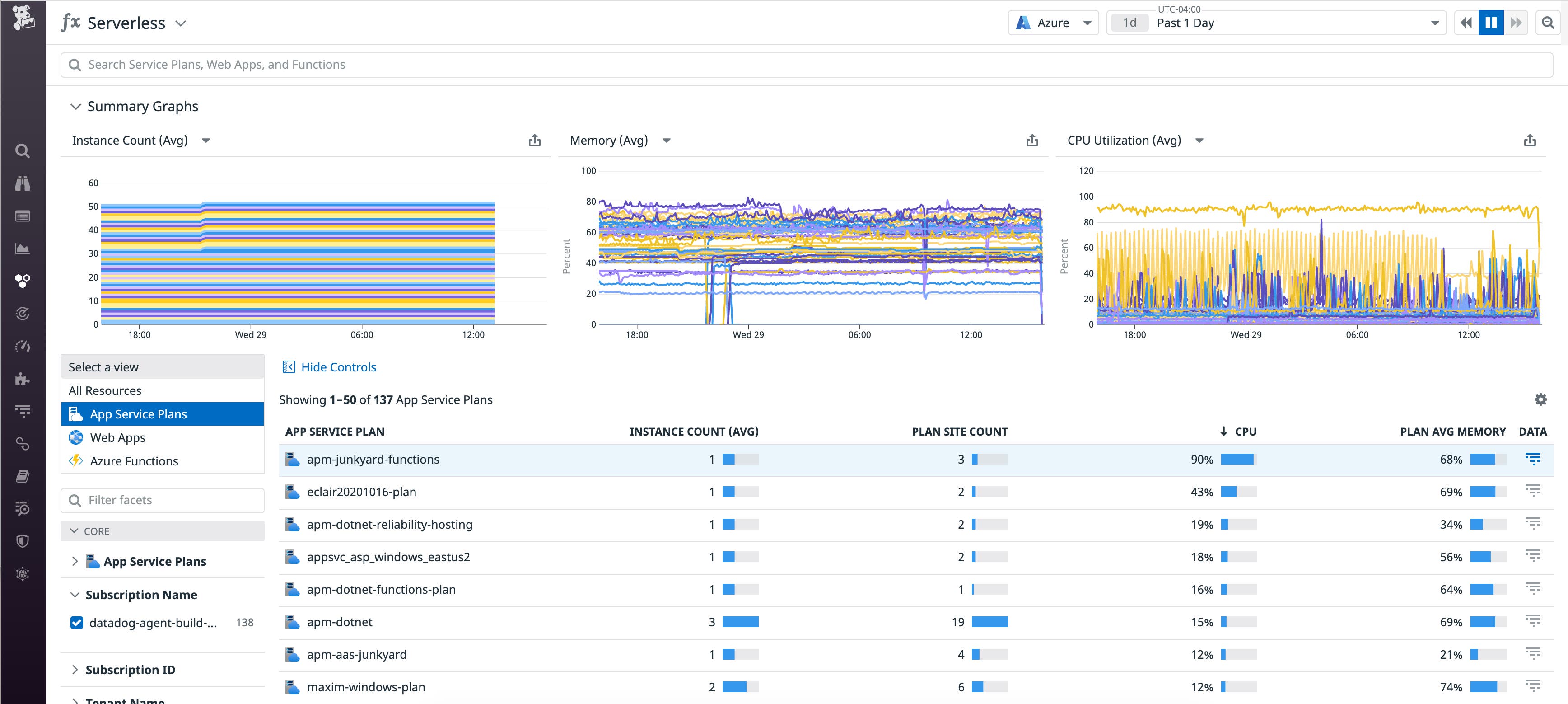Image resolution: width=1568 pixels, height=704 pixels.
Task: Open the Watchdog binoculars icon in sidebar
Action: 23,183
